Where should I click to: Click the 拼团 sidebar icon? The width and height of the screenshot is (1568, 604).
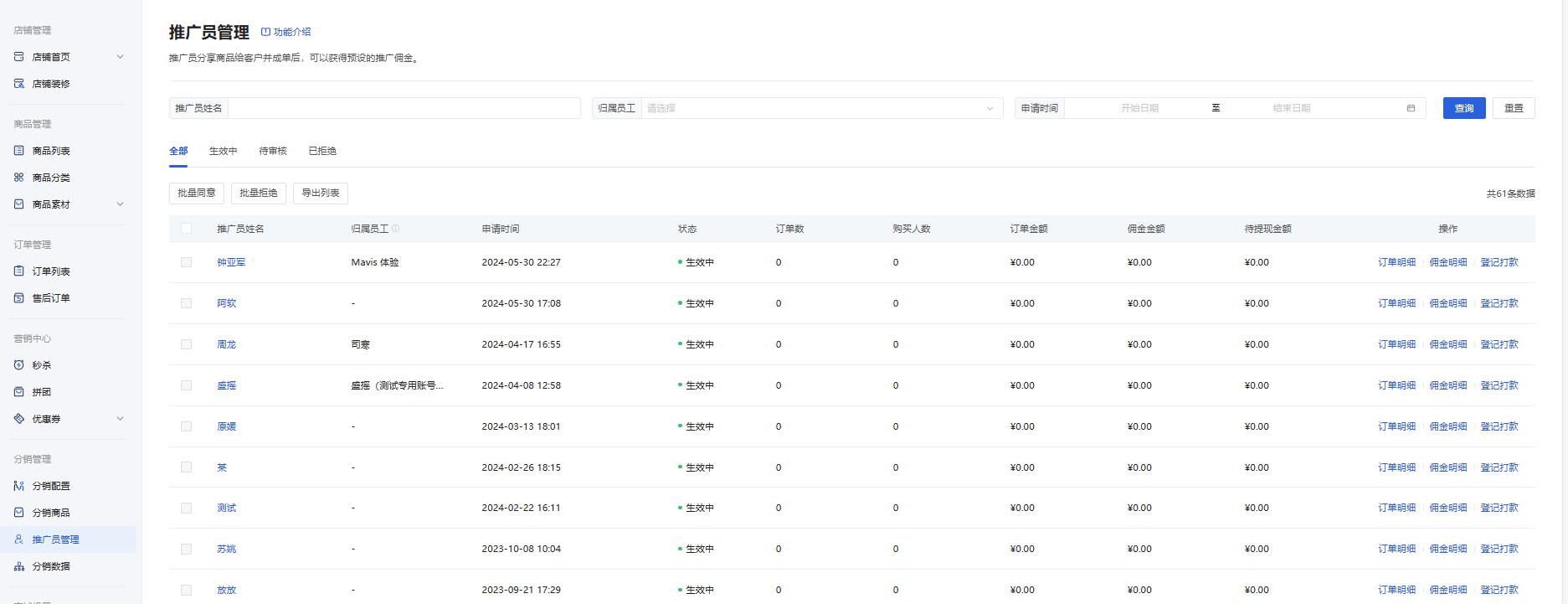[19, 392]
